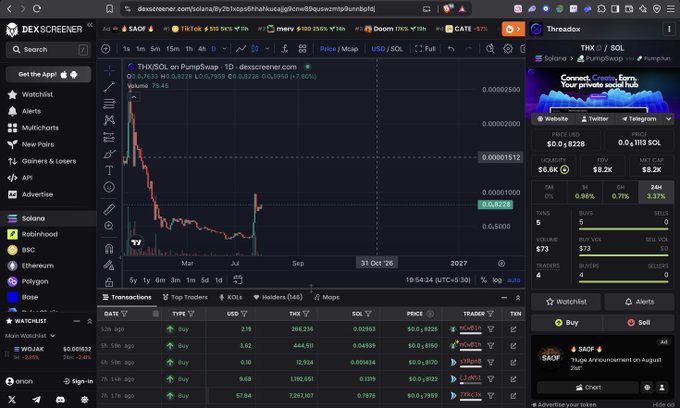Toggle magnet mode on chart
680x408 pixels.
tap(109, 248)
